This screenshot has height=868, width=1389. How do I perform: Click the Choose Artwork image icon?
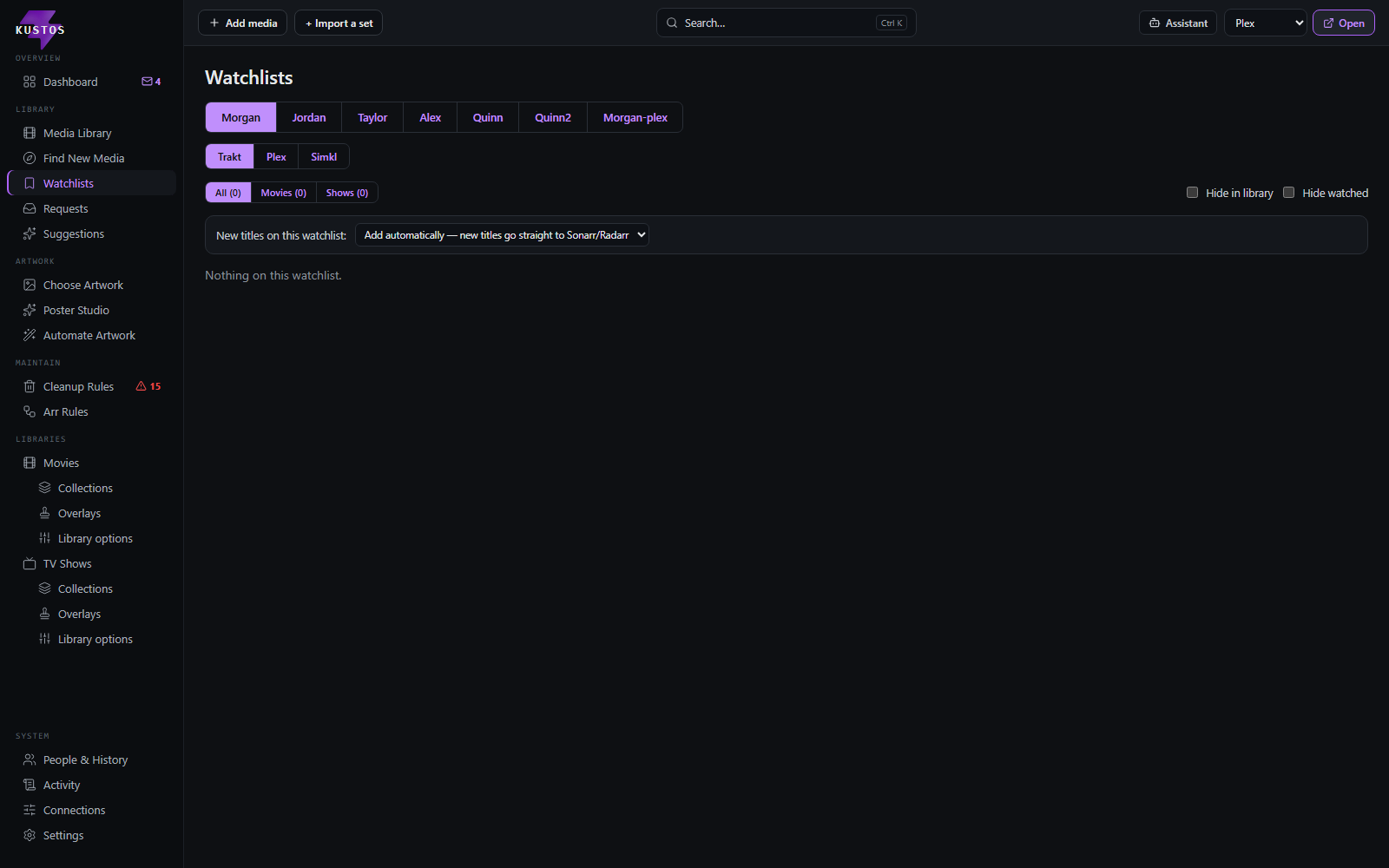(30, 285)
